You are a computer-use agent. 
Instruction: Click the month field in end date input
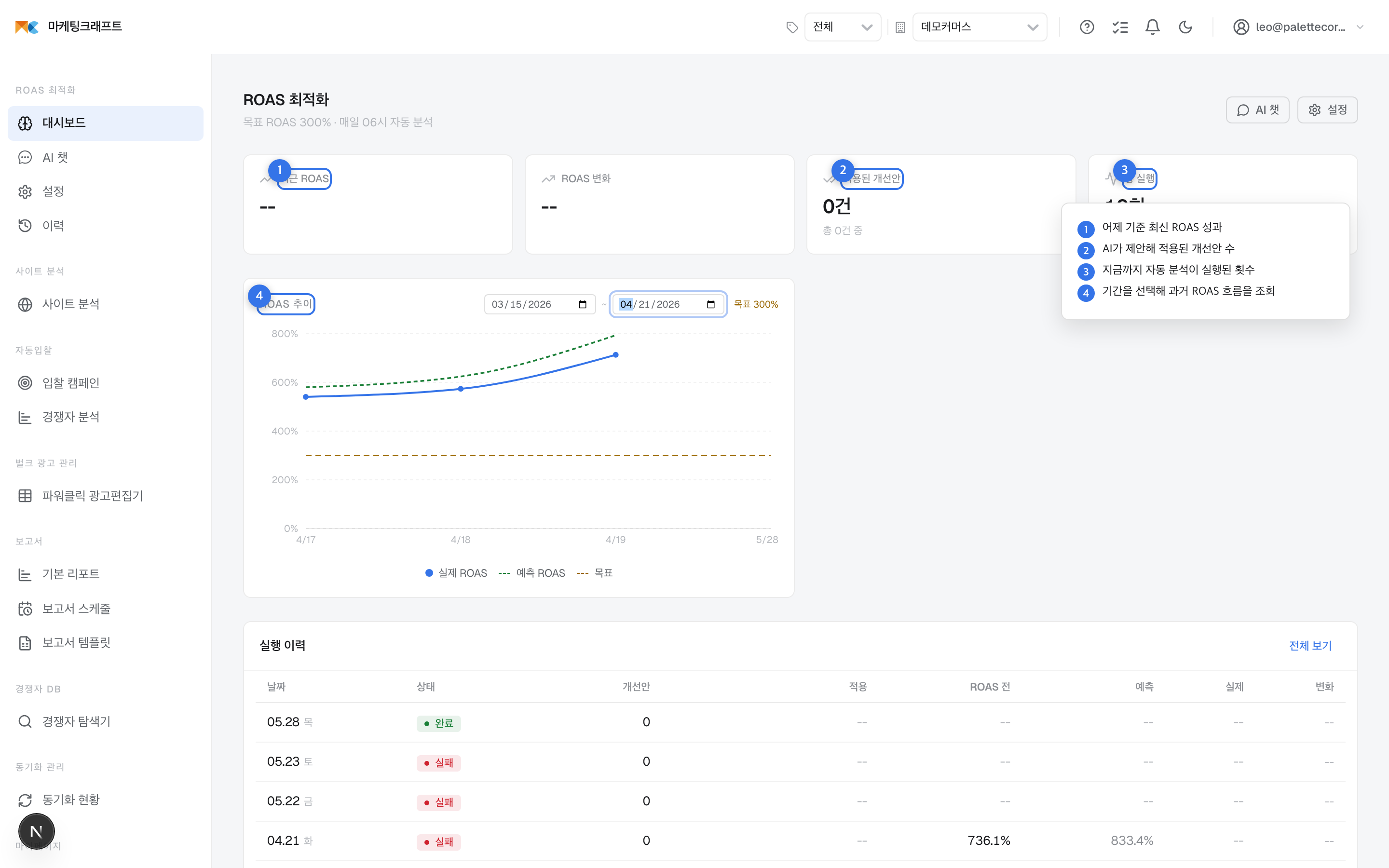click(626, 304)
